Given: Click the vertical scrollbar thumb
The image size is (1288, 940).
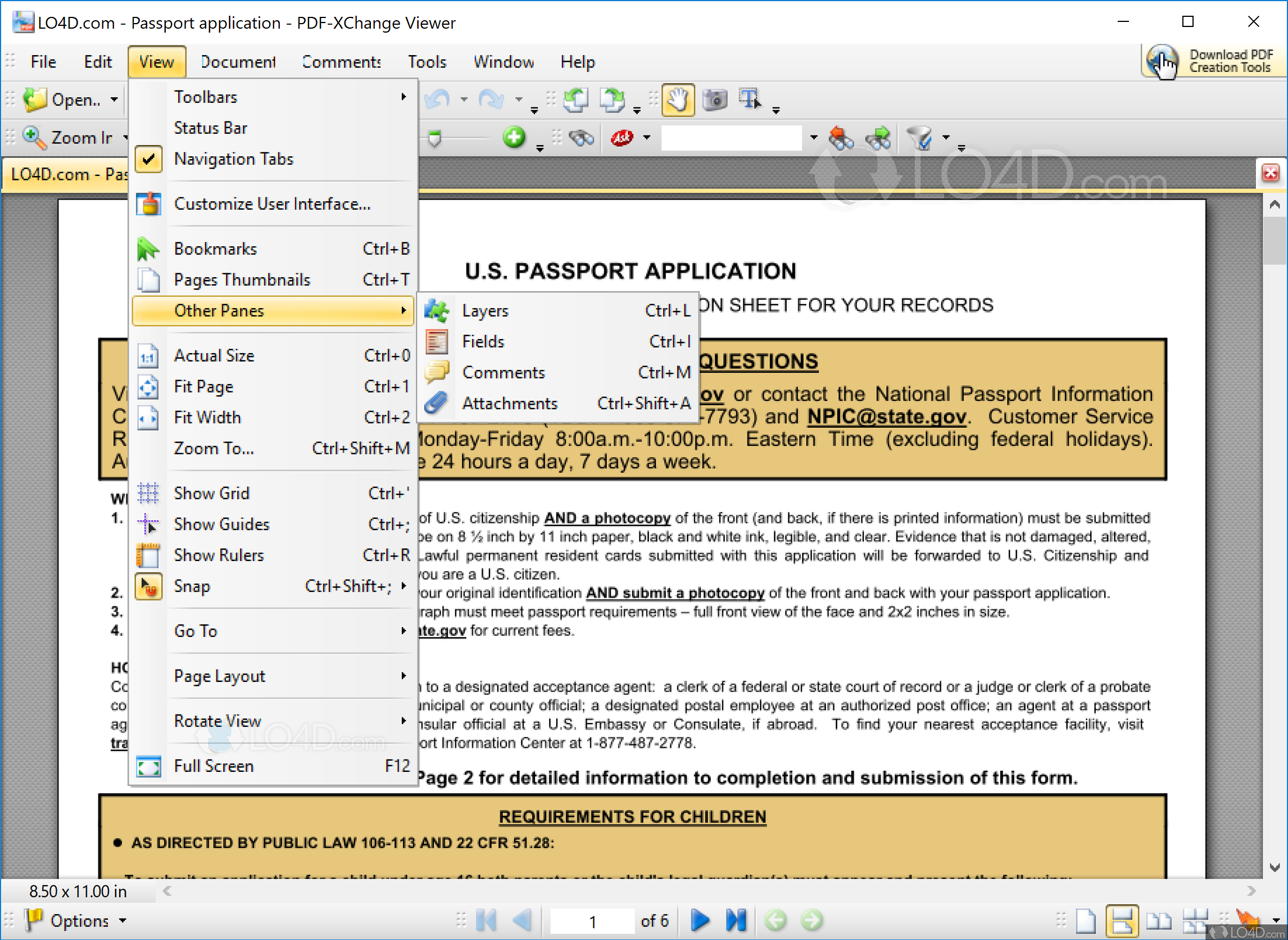Looking at the screenshot, I should [x=1275, y=240].
